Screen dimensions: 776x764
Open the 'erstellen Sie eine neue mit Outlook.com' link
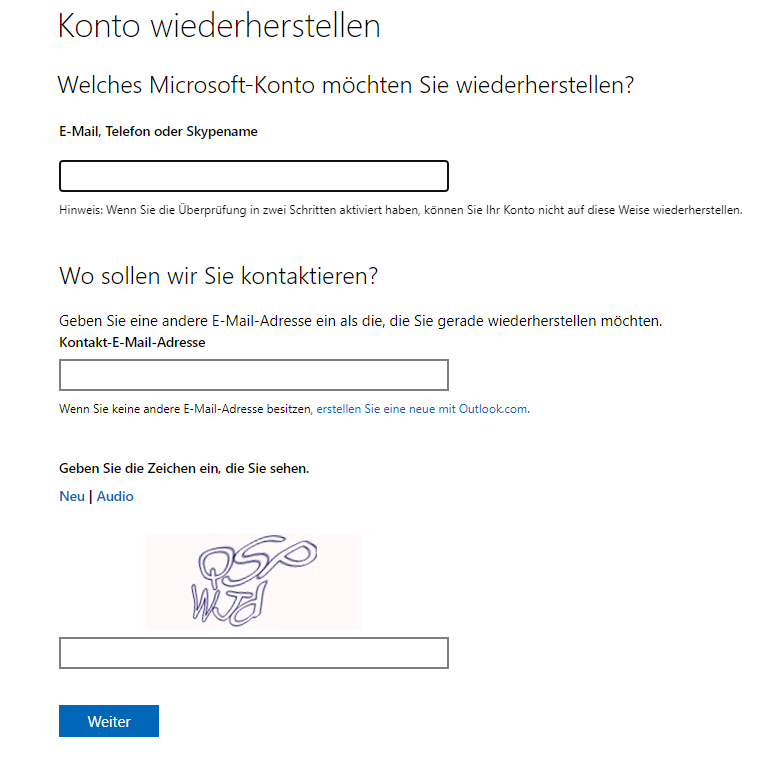(x=422, y=409)
